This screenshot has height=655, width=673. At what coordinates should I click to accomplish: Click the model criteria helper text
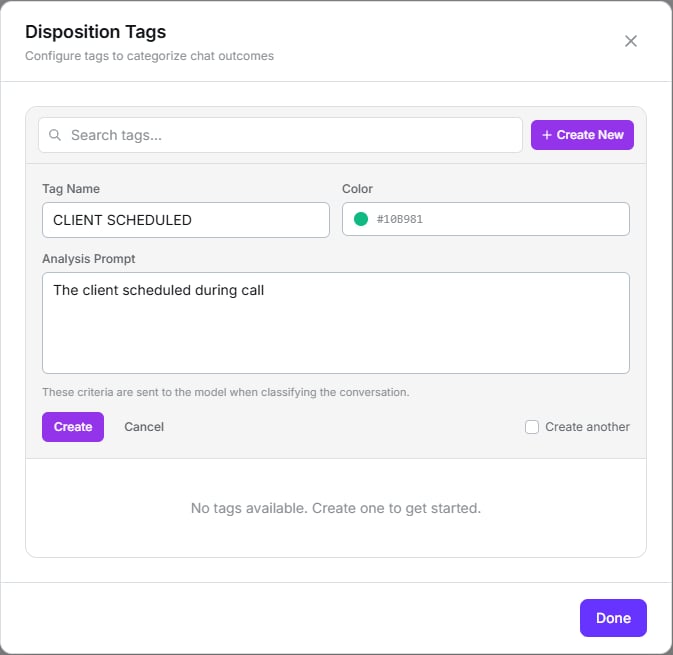coord(226,392)
